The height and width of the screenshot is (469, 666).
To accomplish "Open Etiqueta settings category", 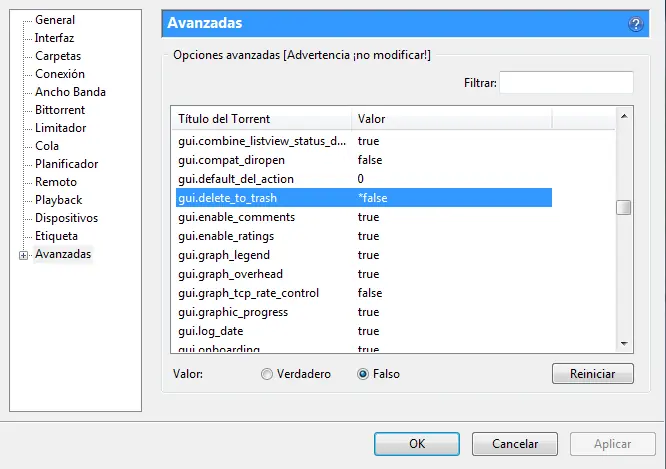I will pyautogui.click(x=56, y=236).
